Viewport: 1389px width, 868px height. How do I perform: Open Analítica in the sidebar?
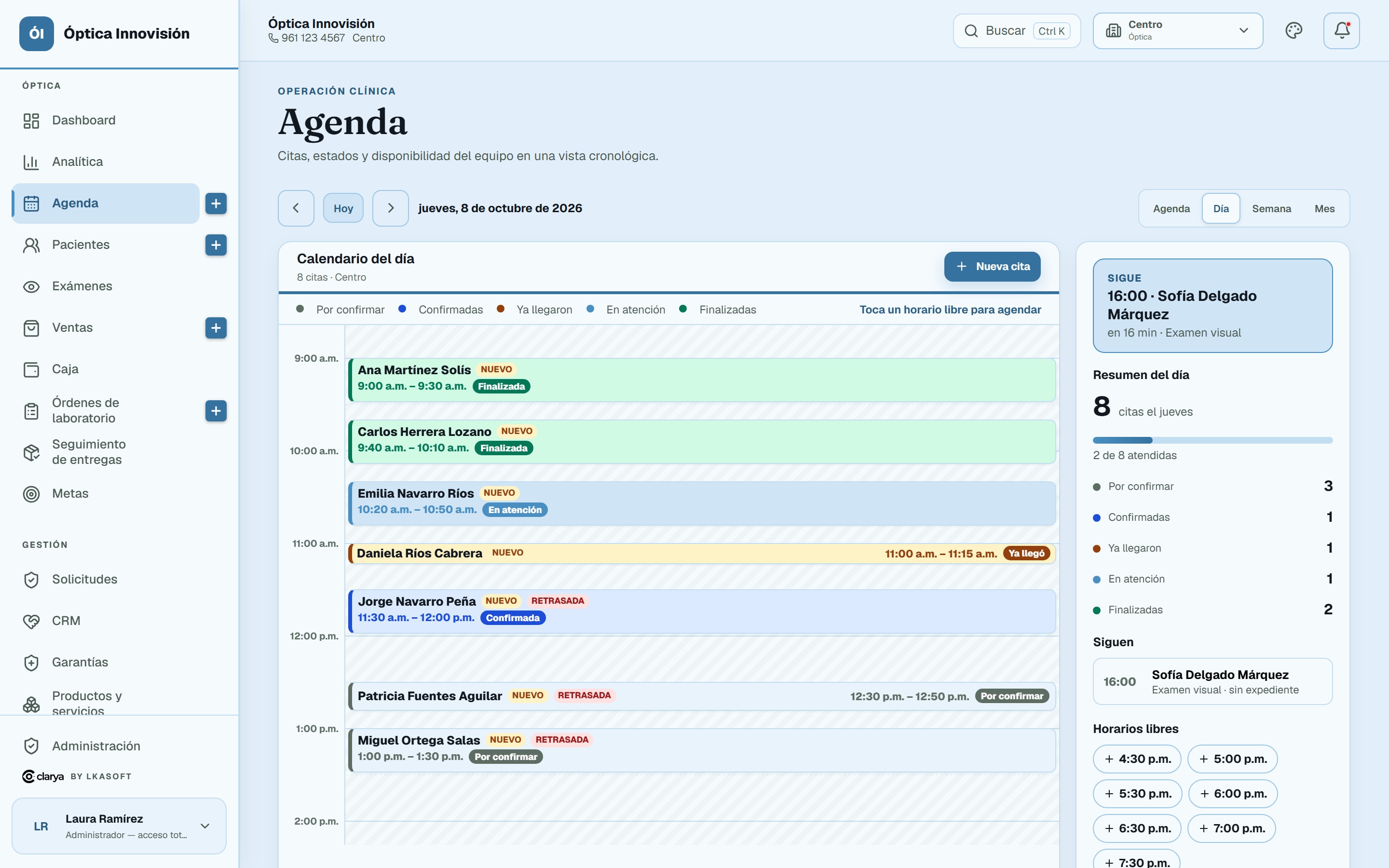tap(106, 162)
